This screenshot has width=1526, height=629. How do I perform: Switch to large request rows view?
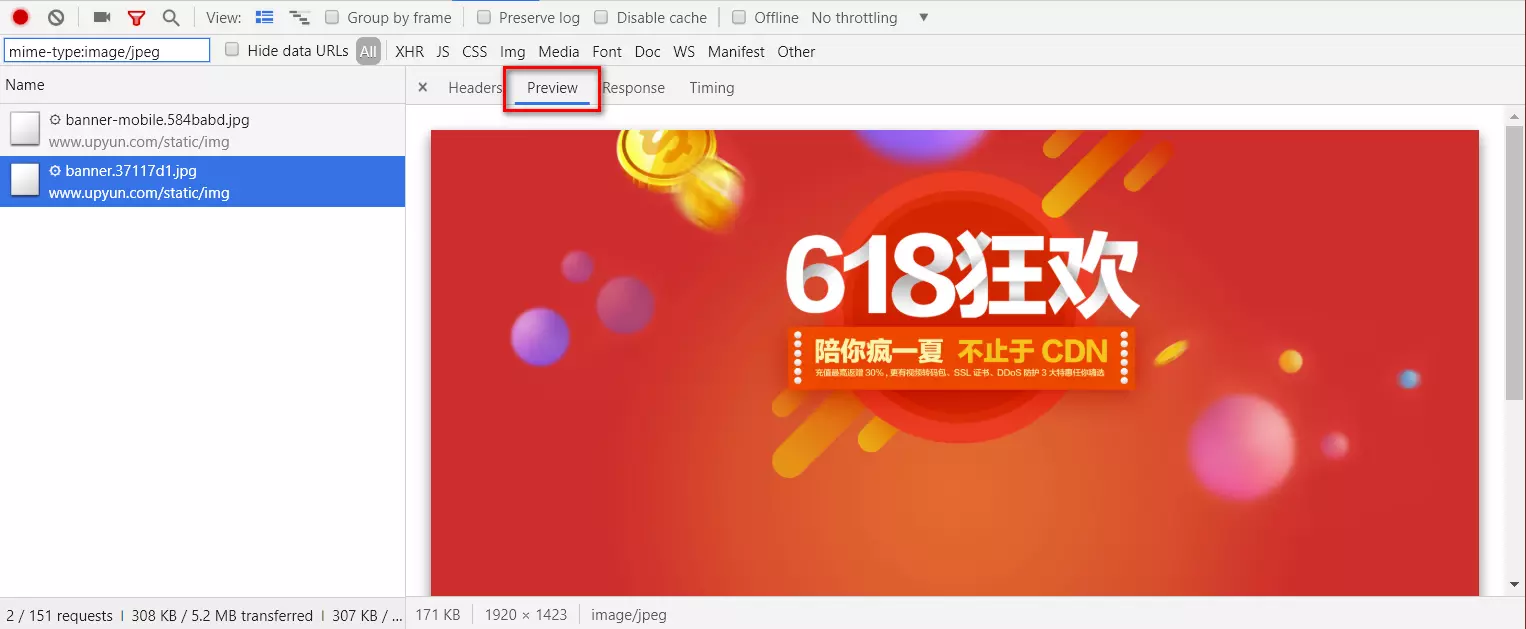[x=264, y=17]
